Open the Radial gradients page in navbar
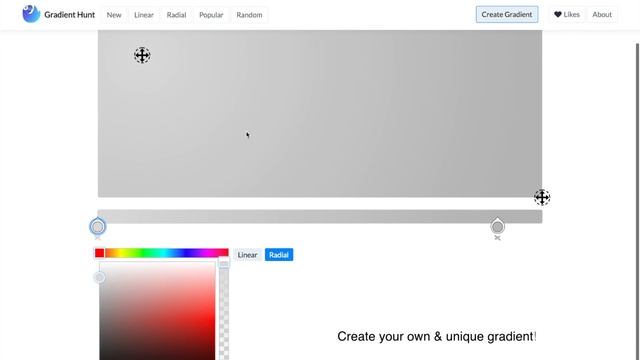The height and width of the screenshot is (360, 640). (176, 15)
